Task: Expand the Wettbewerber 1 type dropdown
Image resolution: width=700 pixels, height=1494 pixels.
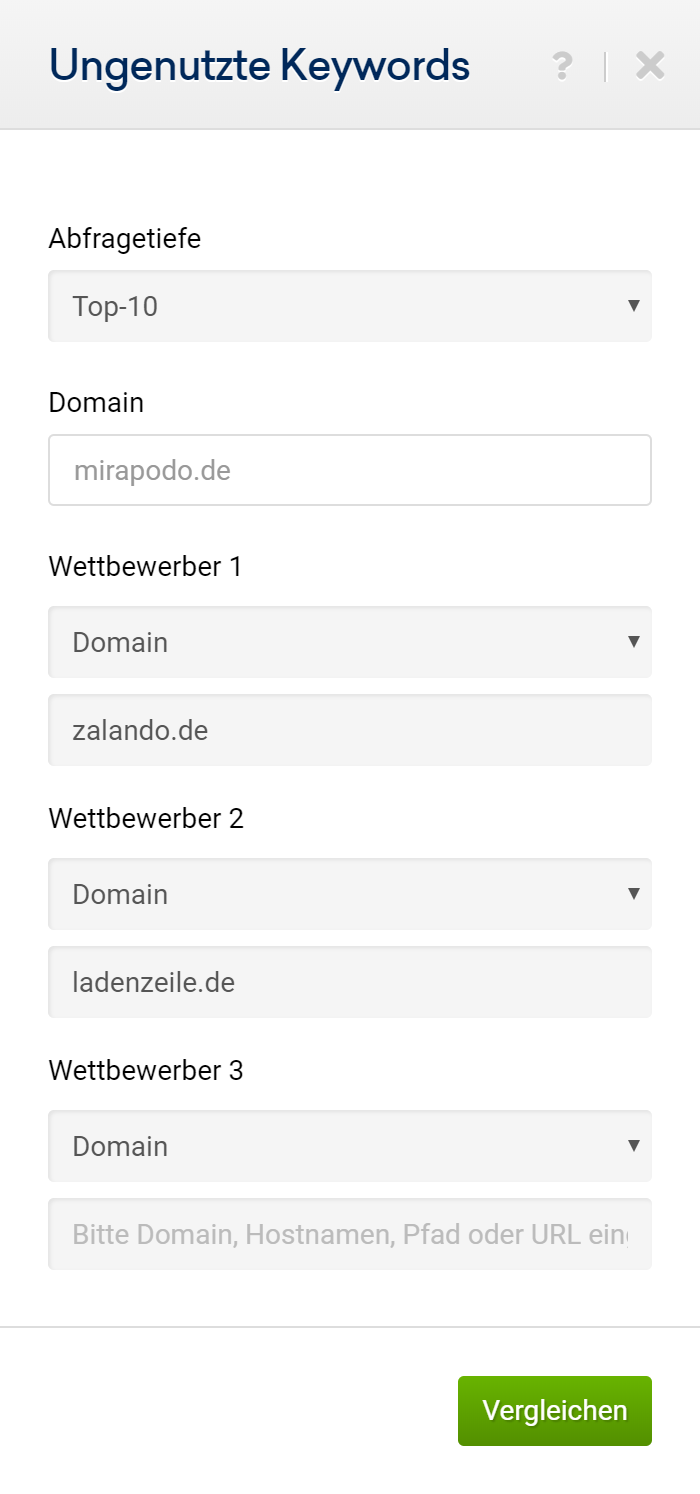Action: tap(350, 642)
